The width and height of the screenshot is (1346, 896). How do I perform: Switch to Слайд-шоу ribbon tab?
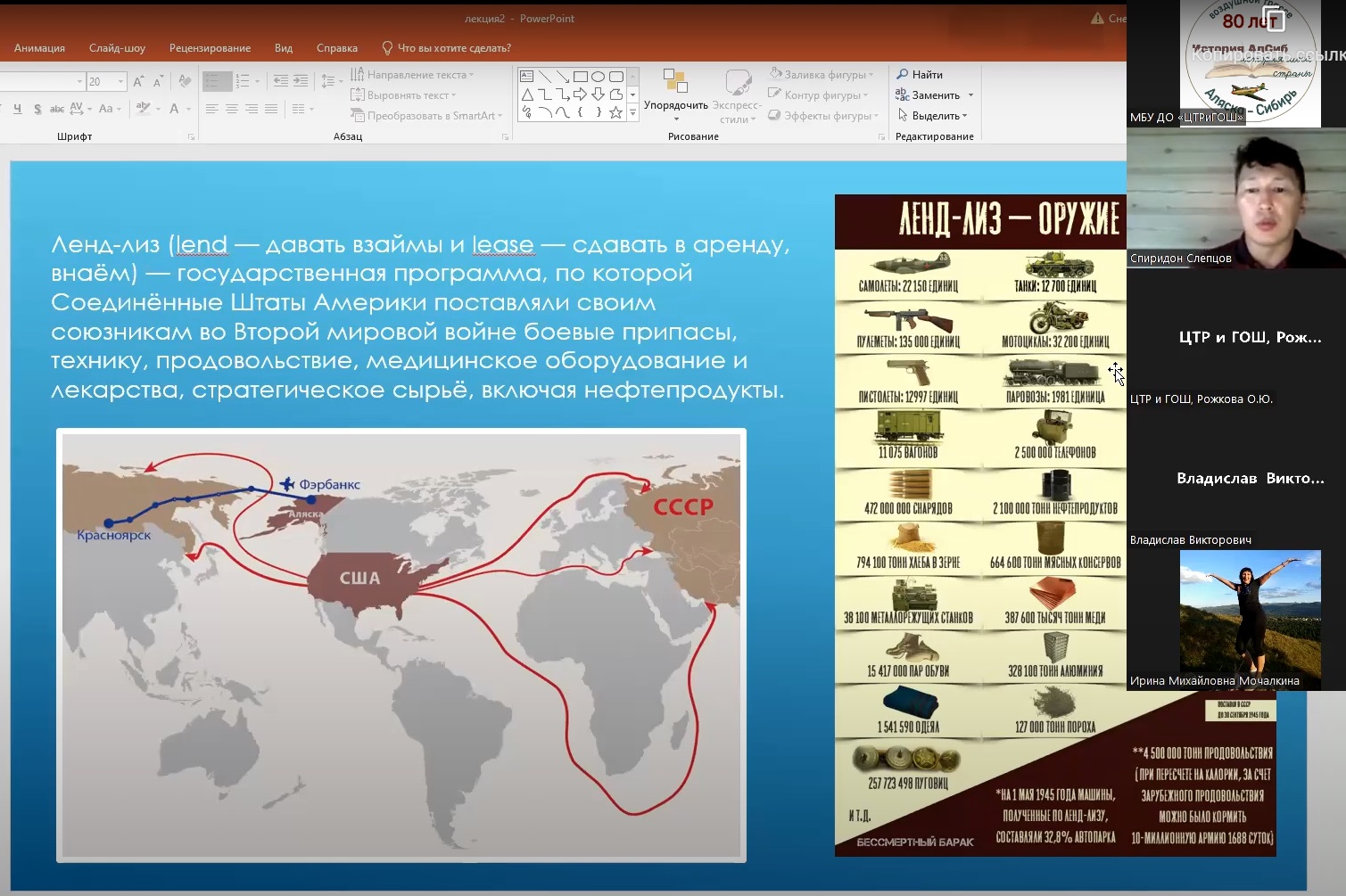[117, 48]
